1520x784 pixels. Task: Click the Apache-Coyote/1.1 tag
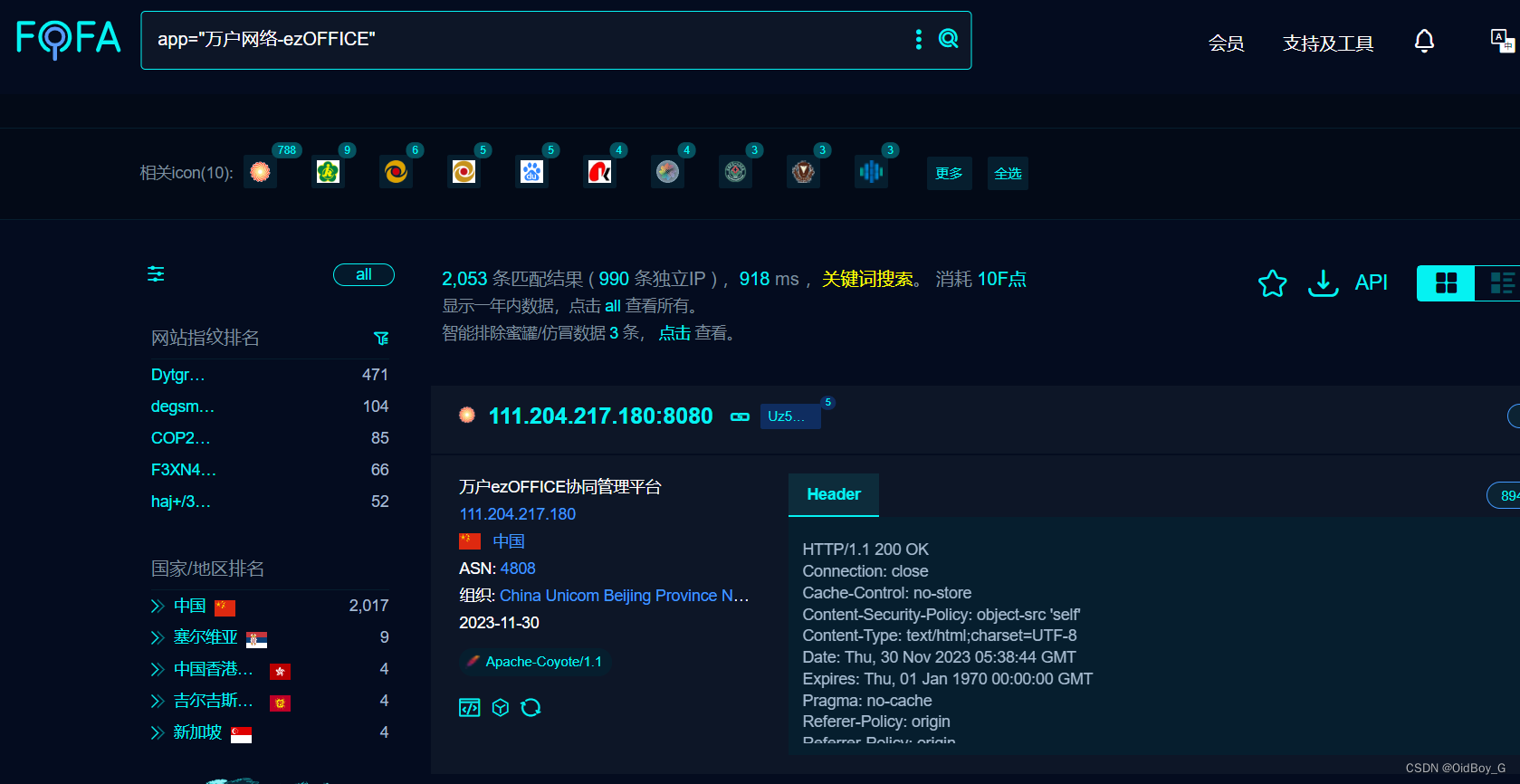click(536, 662)
